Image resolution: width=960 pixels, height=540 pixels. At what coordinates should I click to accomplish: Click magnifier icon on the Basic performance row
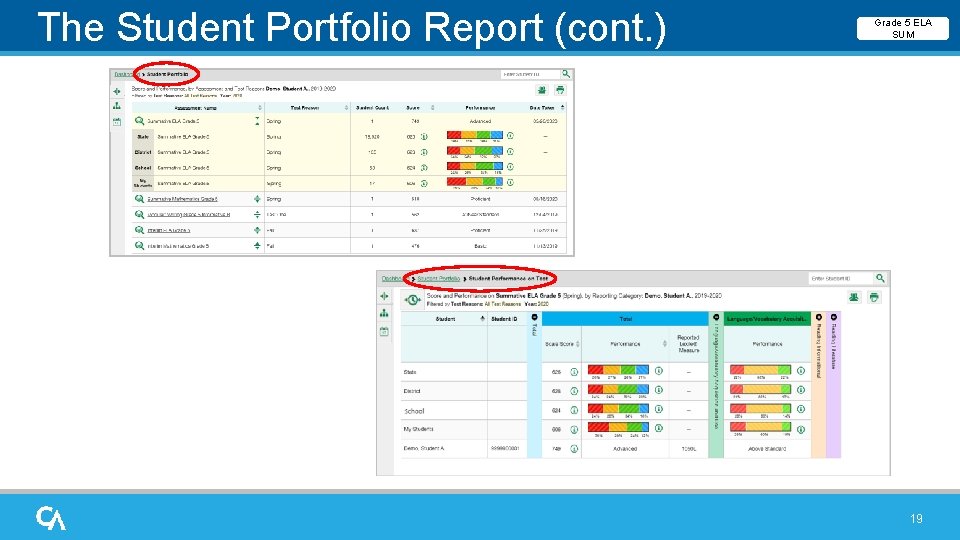tap(139, 246)
